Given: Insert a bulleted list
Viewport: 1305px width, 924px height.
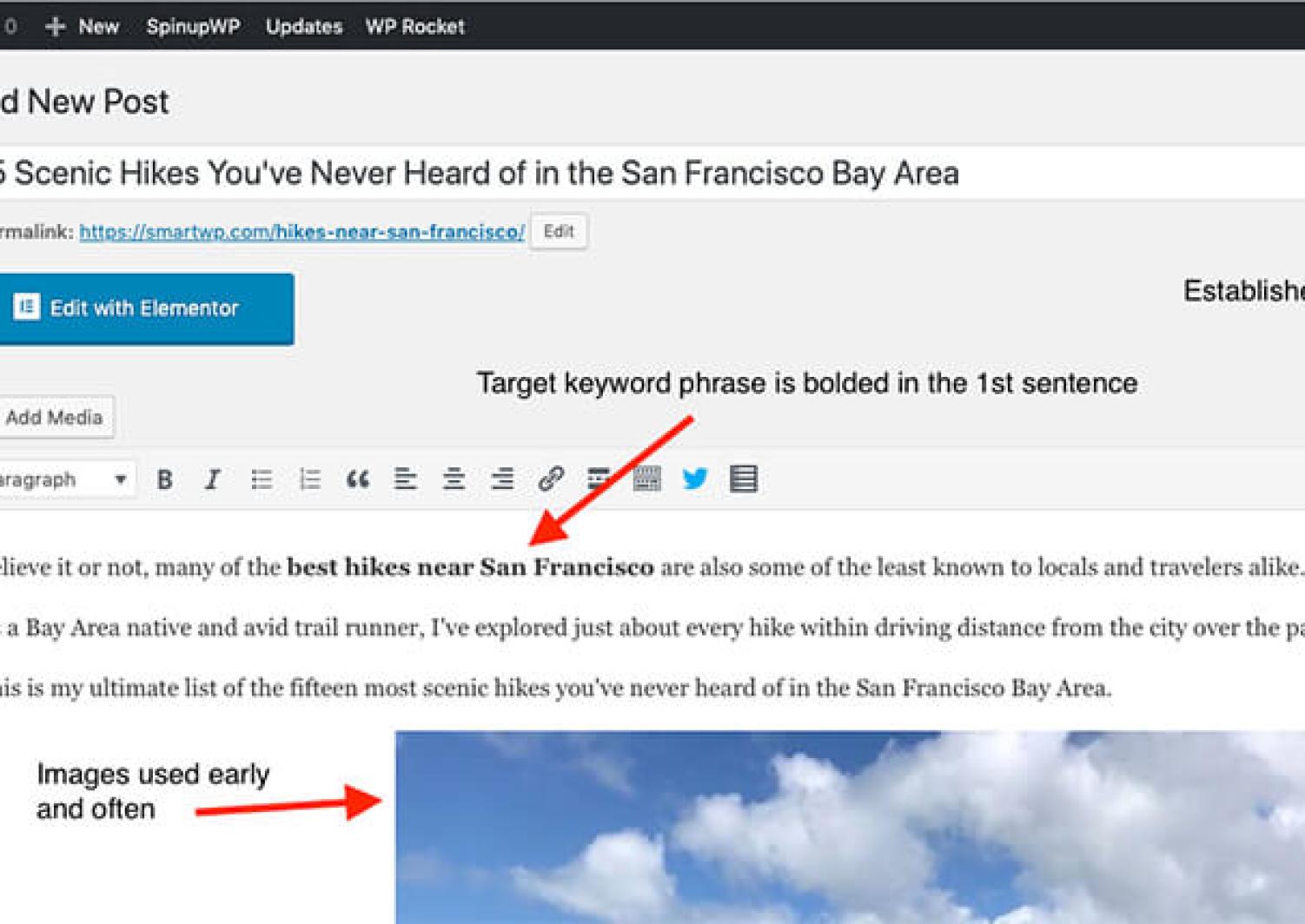Looking at the screenshot, I should (262, 479).
